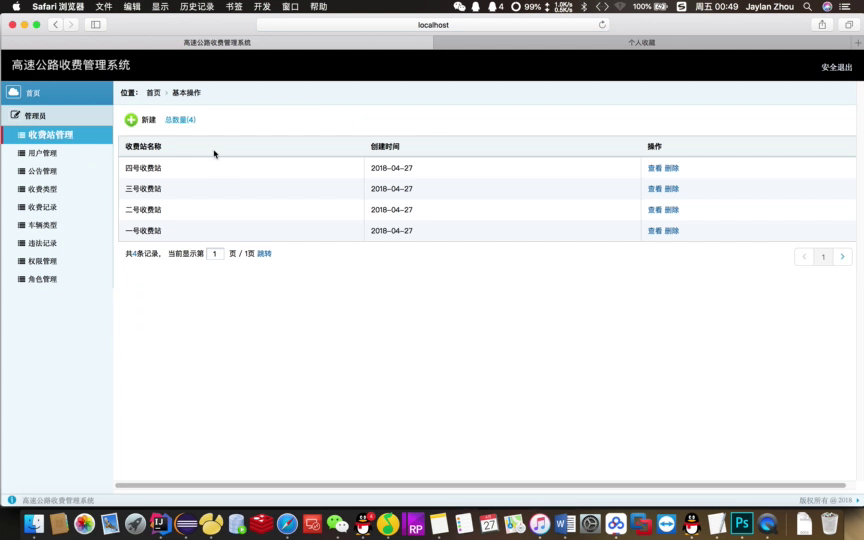Delete the 四号收费站 row via 删除
The image size is (864, 540).
click(672, 168)
